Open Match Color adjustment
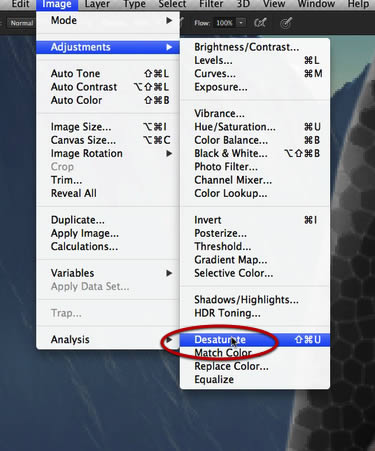This screenshot has width=375, height=451. (x=255, y=353)
